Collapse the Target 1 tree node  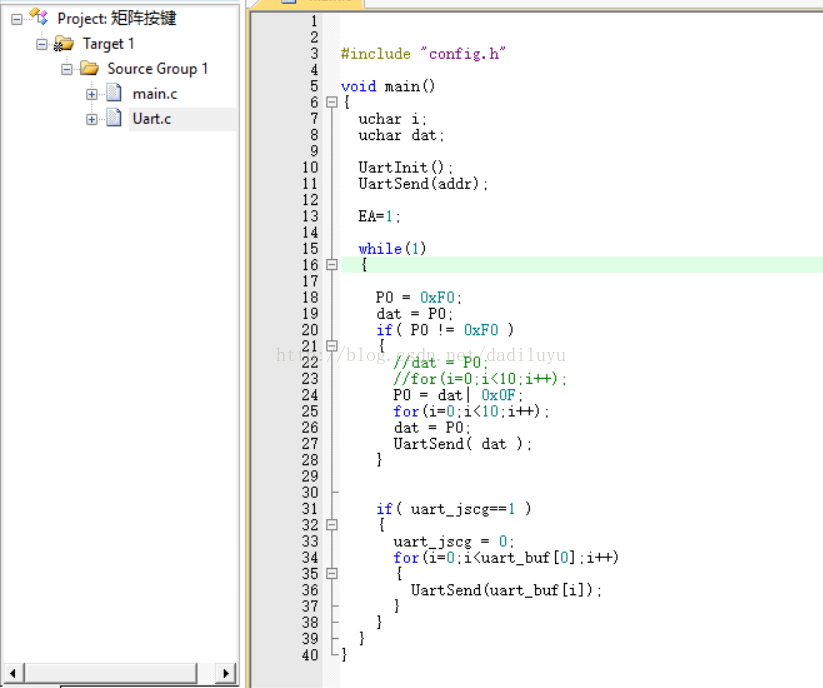pos(41,44)
